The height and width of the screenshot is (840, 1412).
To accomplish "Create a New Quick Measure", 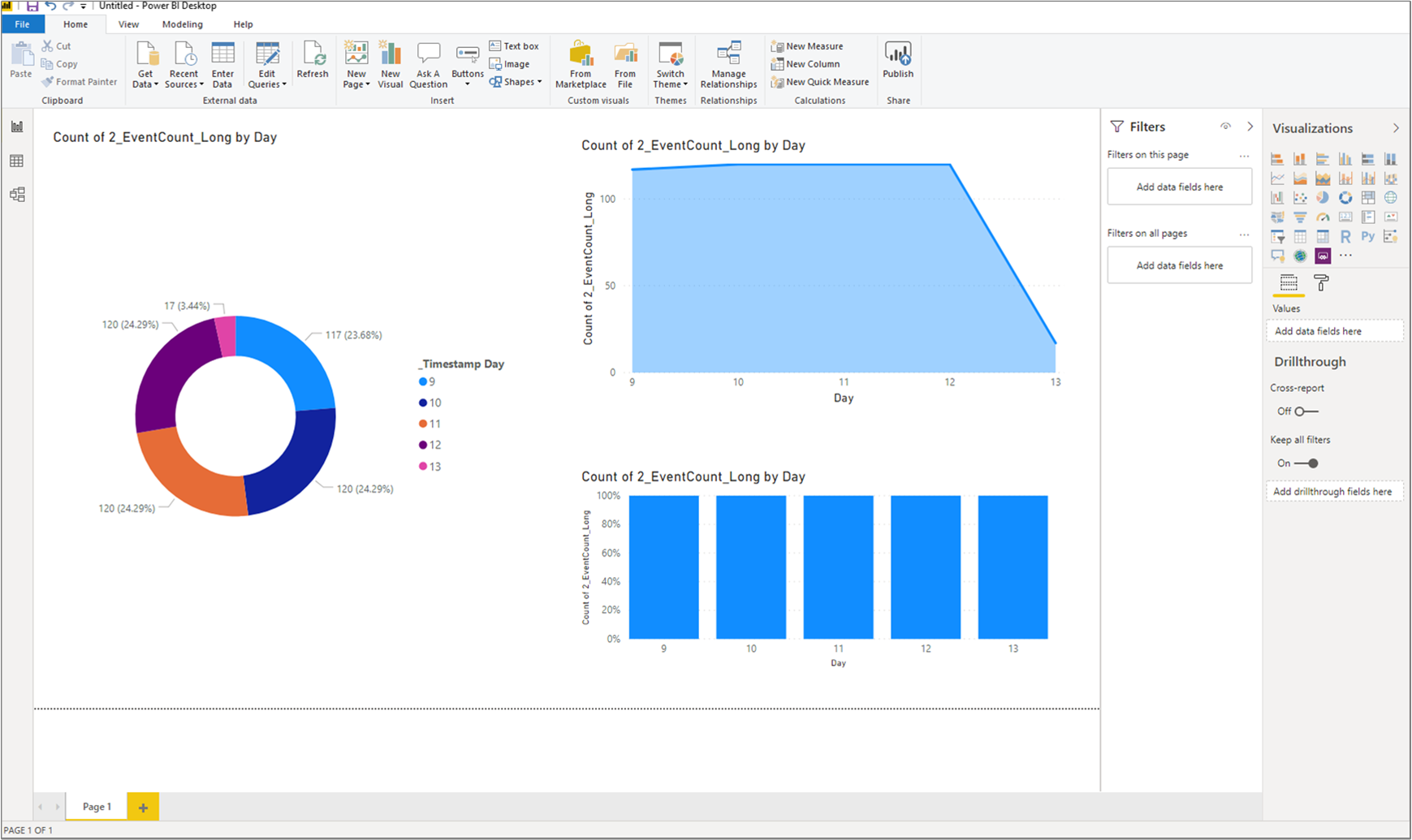I will coord(820,82).
